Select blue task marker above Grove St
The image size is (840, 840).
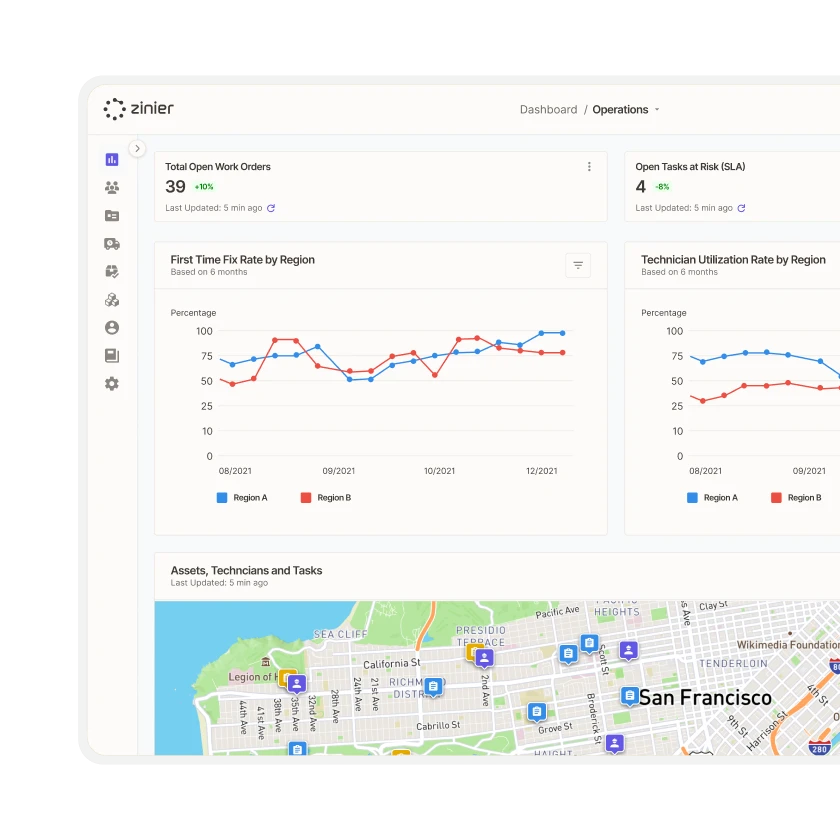(537, 712)
